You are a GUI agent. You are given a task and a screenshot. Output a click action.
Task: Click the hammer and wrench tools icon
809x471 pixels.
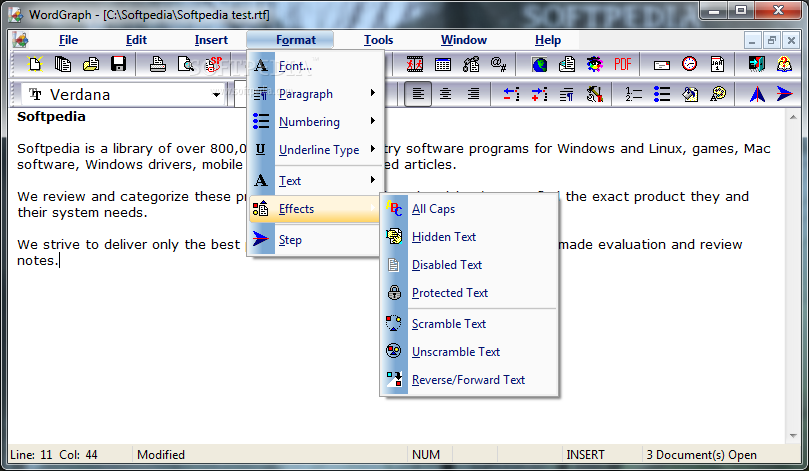click(595, 94)
